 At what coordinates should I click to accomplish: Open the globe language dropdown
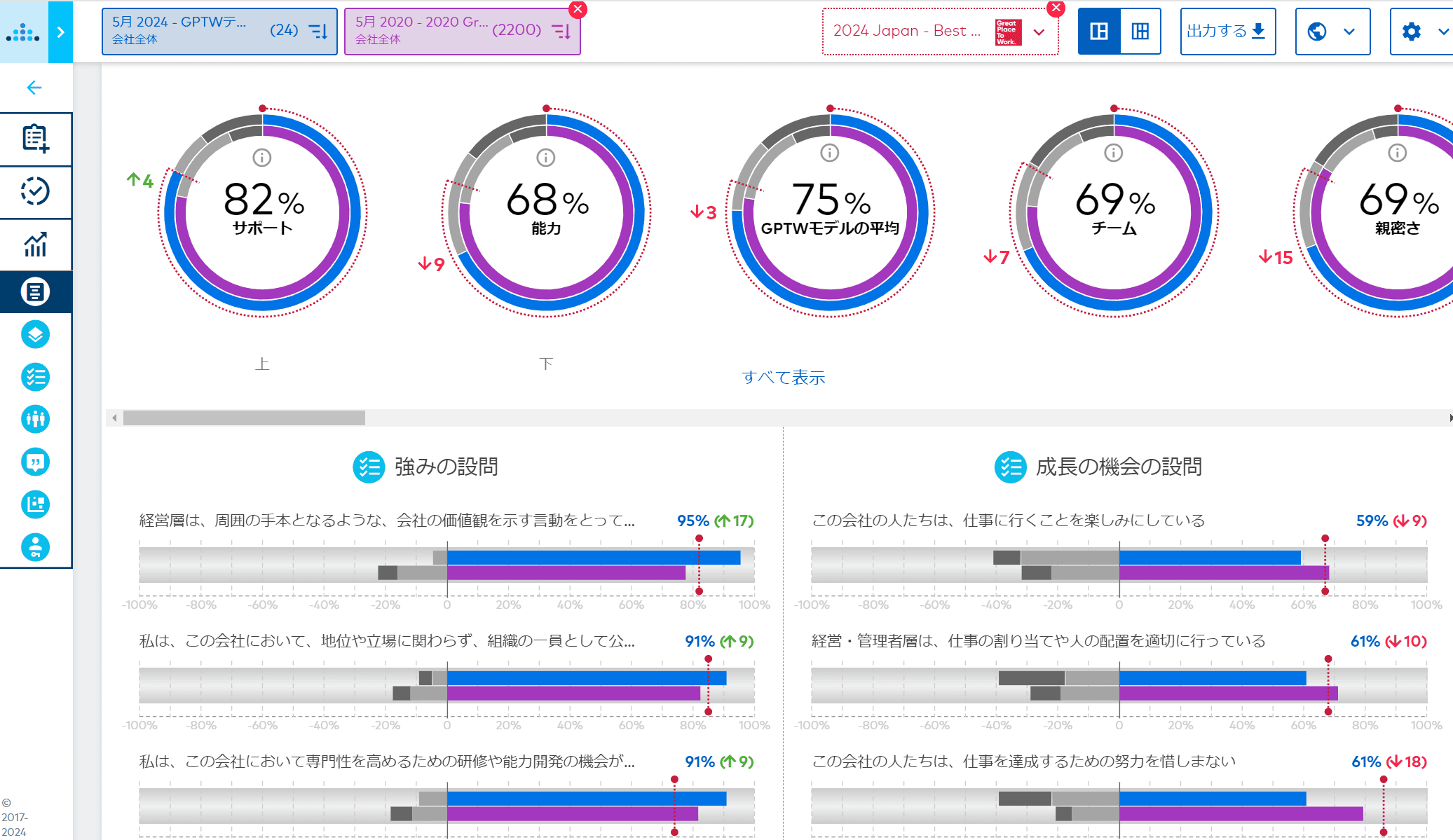pos(1332,32)
